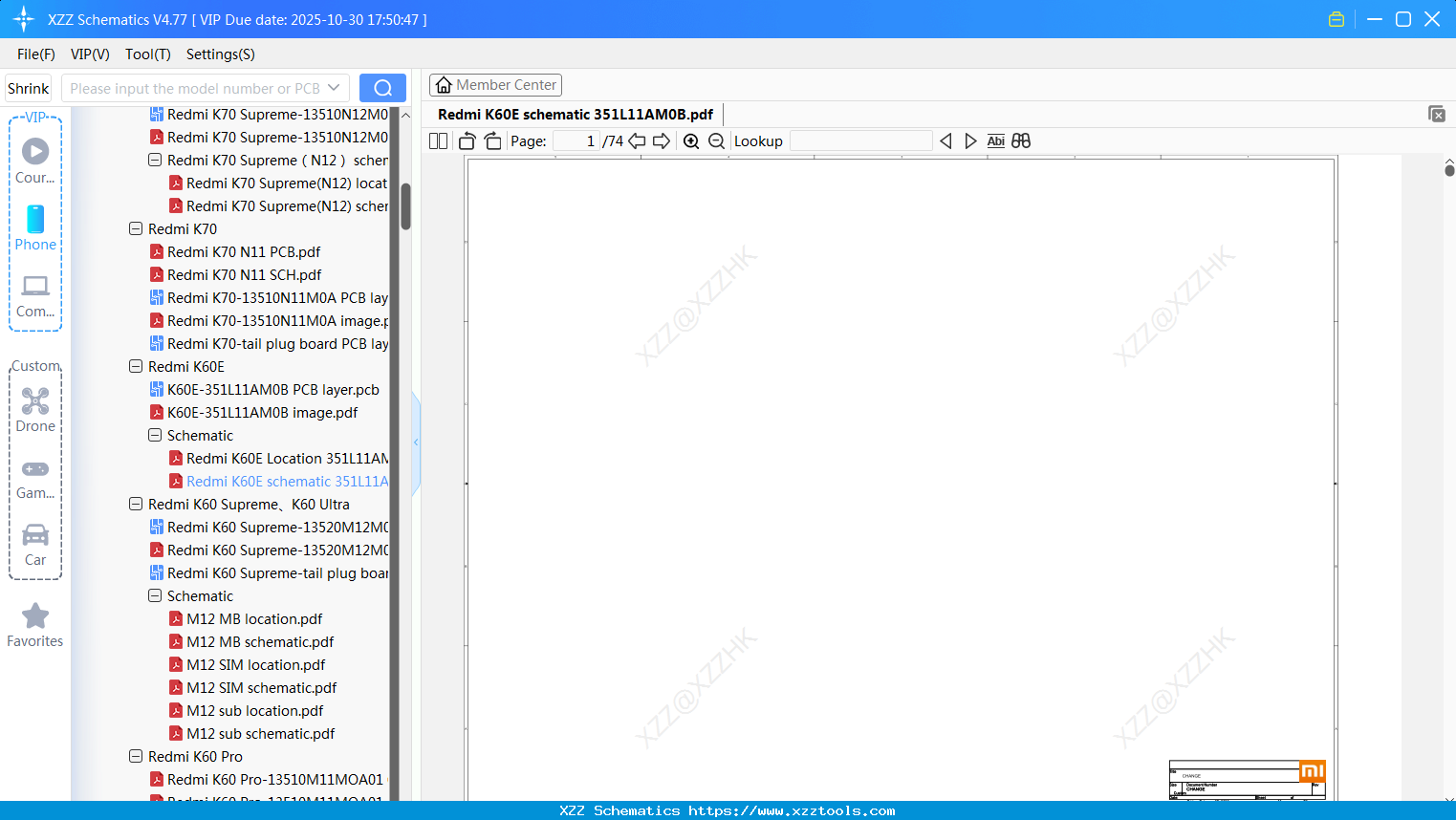Click the Lookup text field
The image size is (1456, 820).
click(x=860, y=141)
